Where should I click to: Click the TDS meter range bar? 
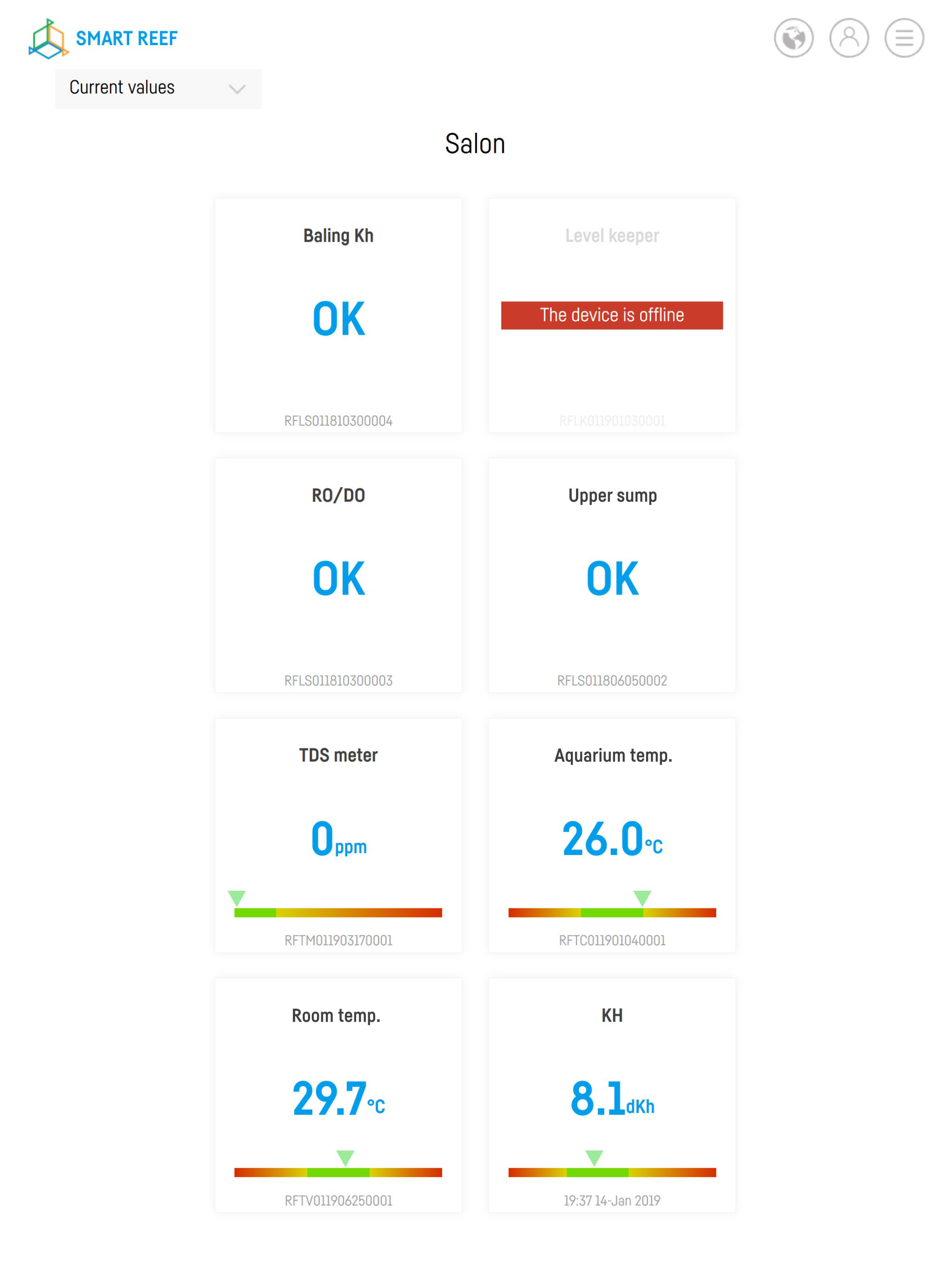pyautogui.click(x=338, y=913)
